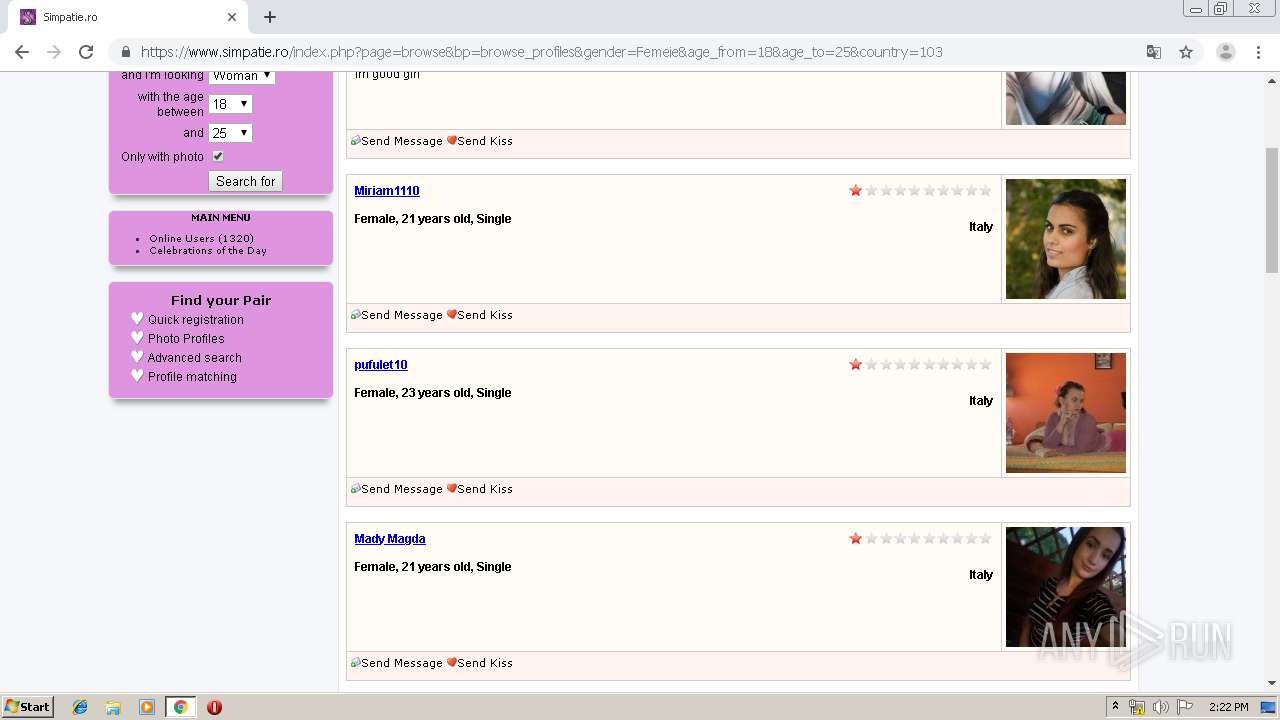This screenshot has width=1280, height=720.
Task: View site security lock information
Action: pyautogui.click(x=125, y=52)
